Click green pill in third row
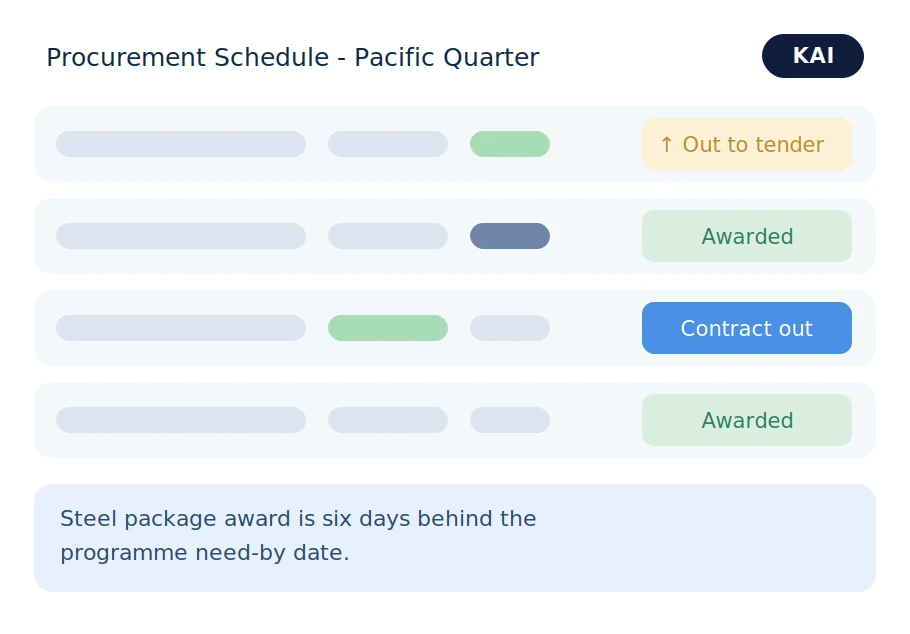 388,328
